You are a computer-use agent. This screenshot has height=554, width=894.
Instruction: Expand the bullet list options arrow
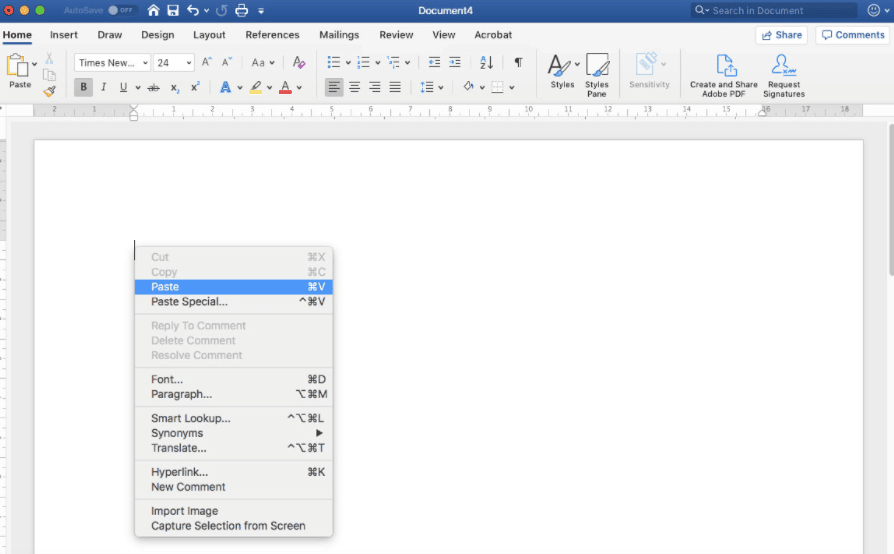tap(348, 63)
